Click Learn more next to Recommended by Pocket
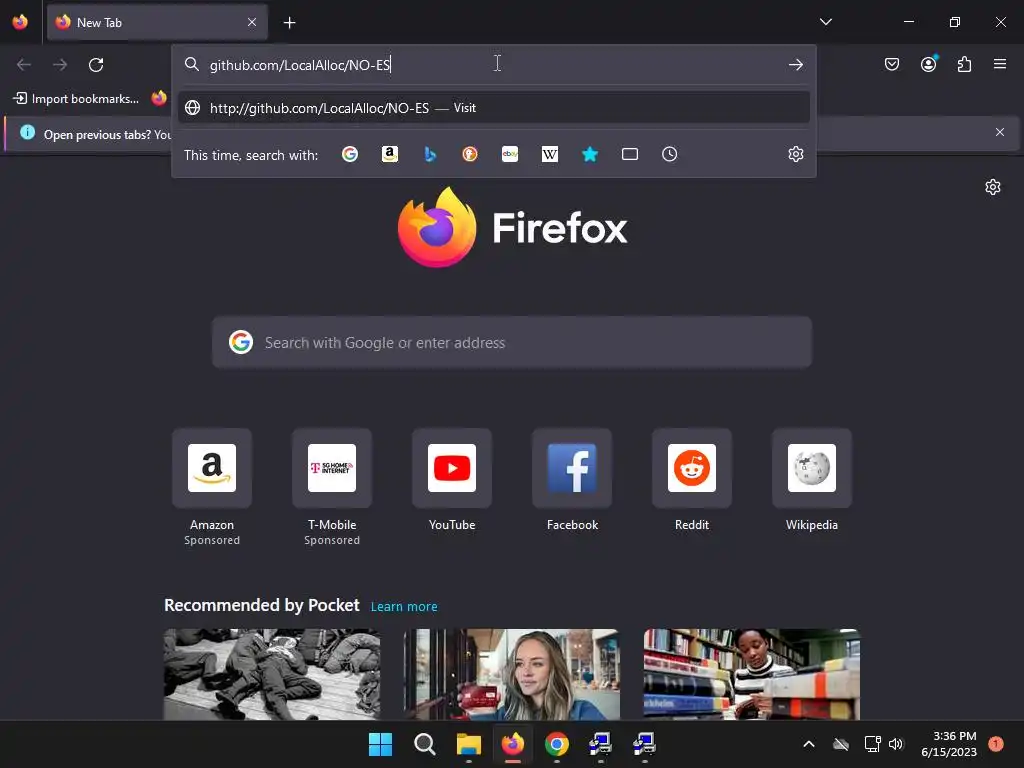1024x768 pixels. (x=404, y=607)
